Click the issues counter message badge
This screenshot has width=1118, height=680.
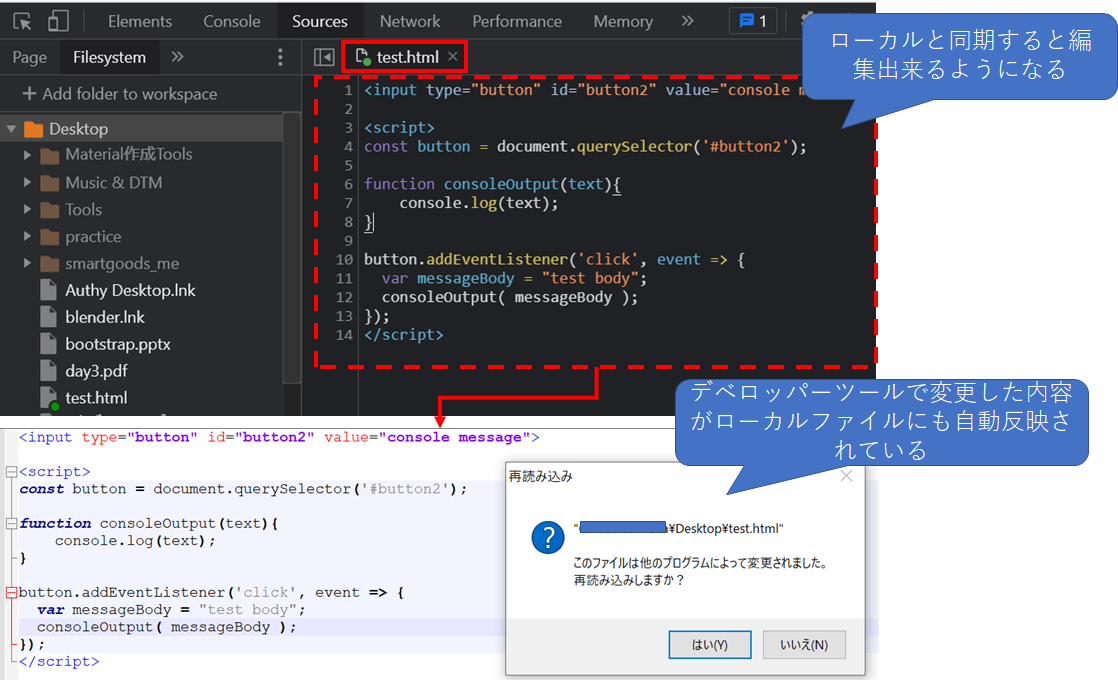tap(752, 21)
